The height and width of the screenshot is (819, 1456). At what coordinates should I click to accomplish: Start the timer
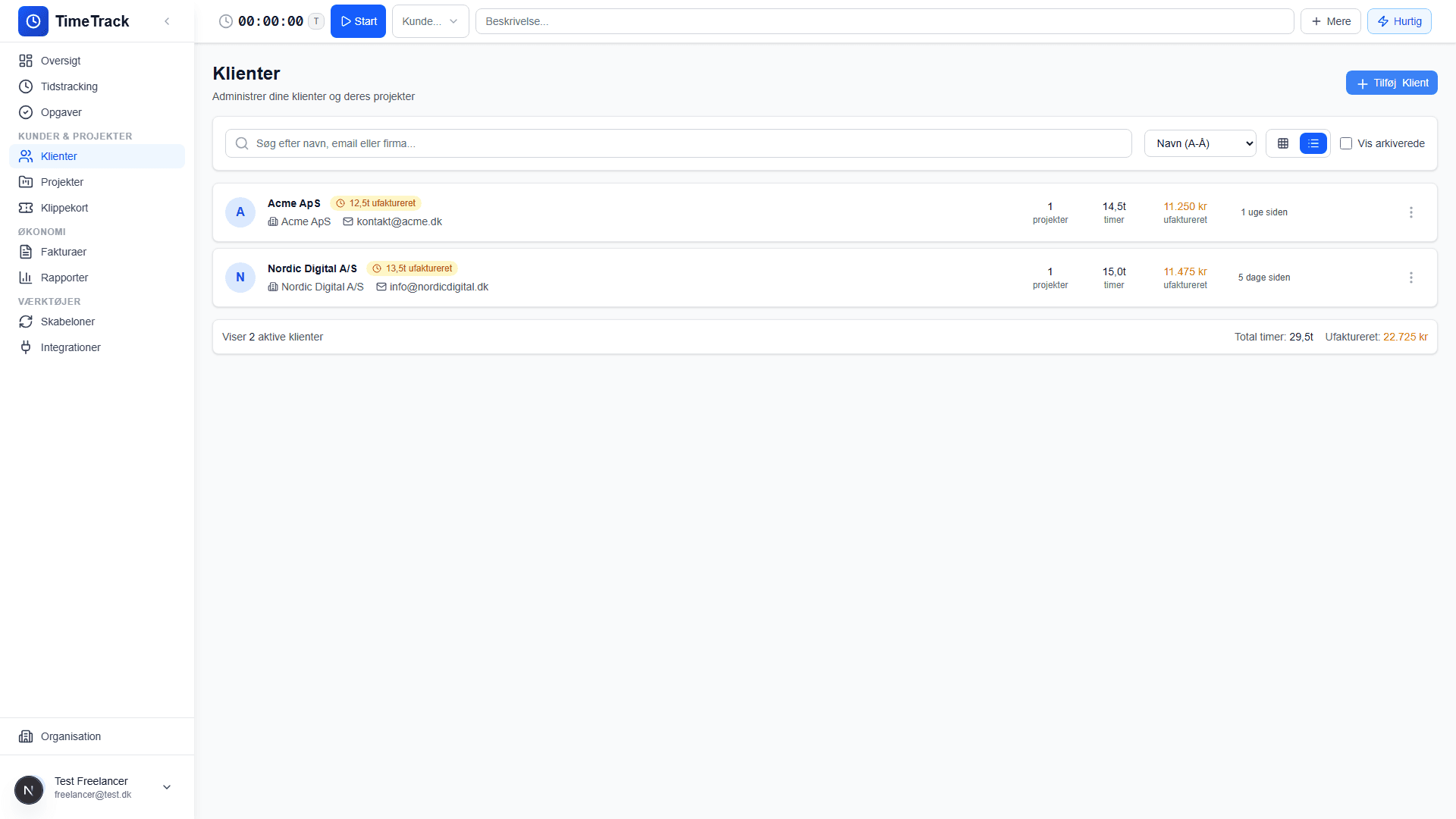click(358, 21)
